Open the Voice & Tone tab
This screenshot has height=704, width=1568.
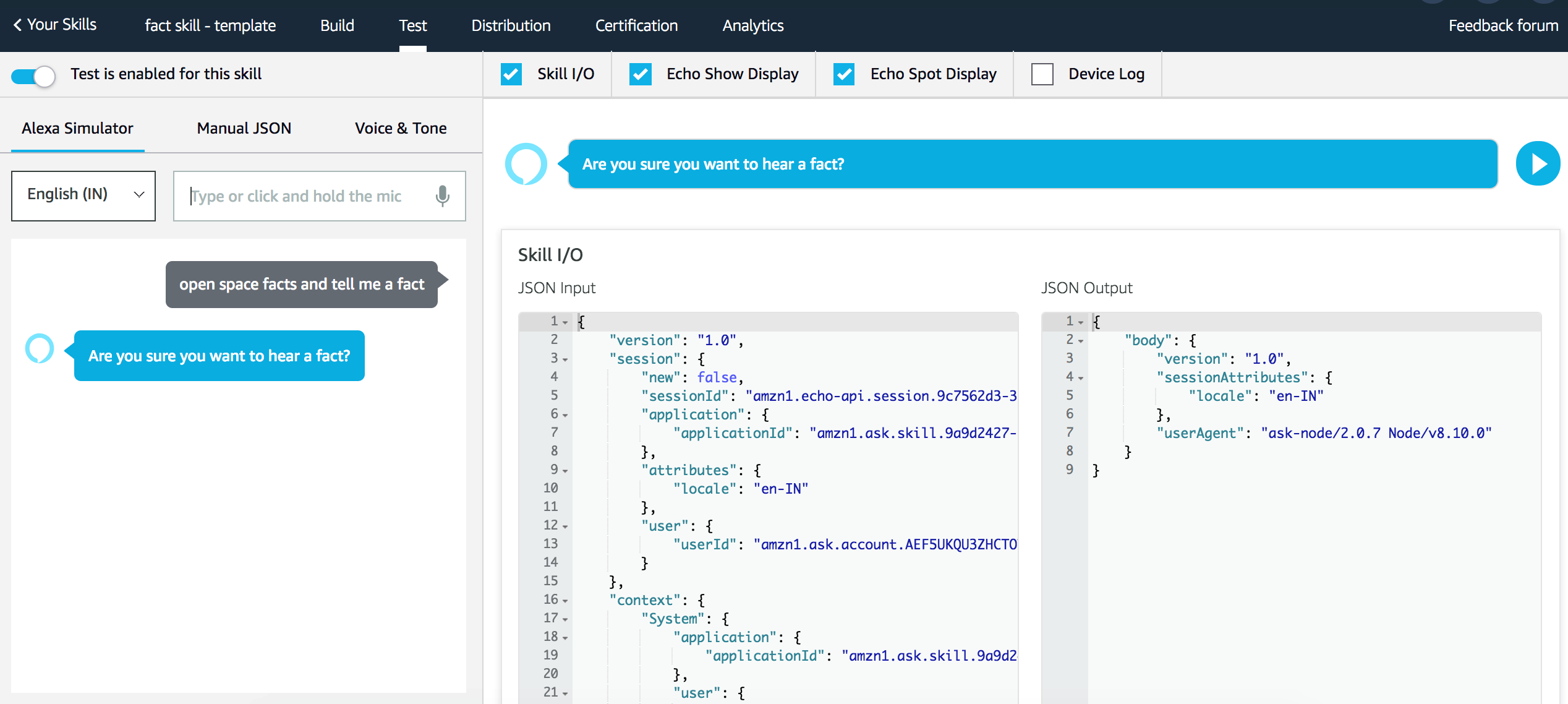[401, 128]
